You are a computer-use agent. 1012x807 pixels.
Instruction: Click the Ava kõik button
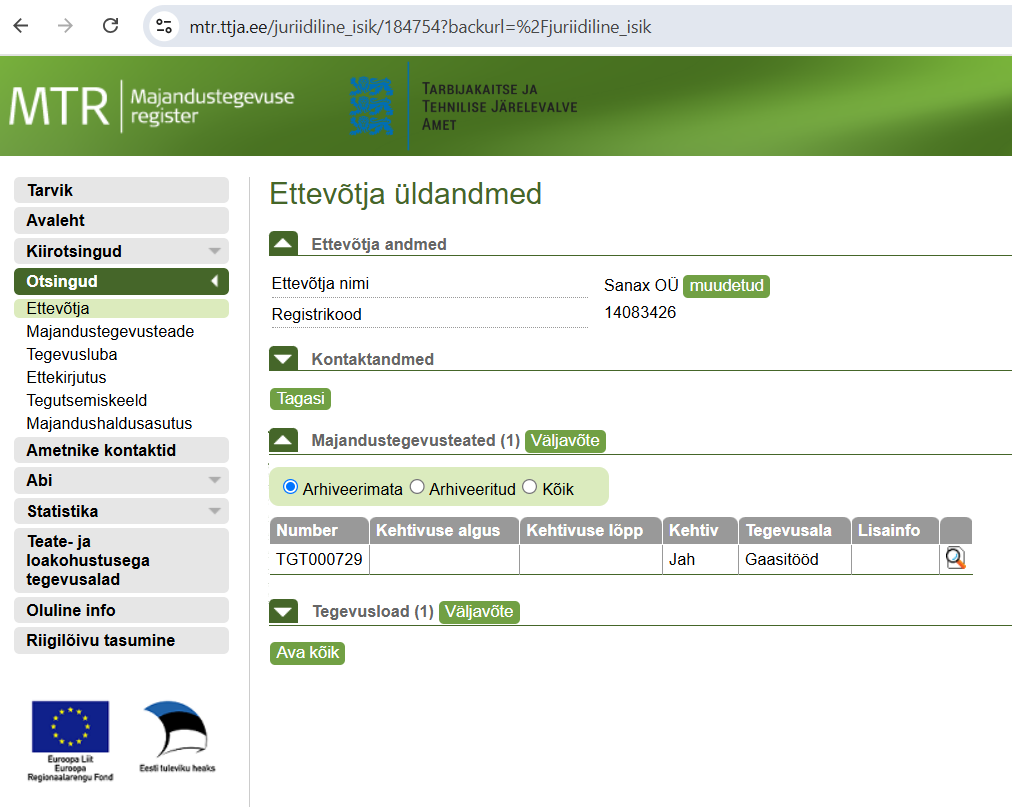coord(307,653)
